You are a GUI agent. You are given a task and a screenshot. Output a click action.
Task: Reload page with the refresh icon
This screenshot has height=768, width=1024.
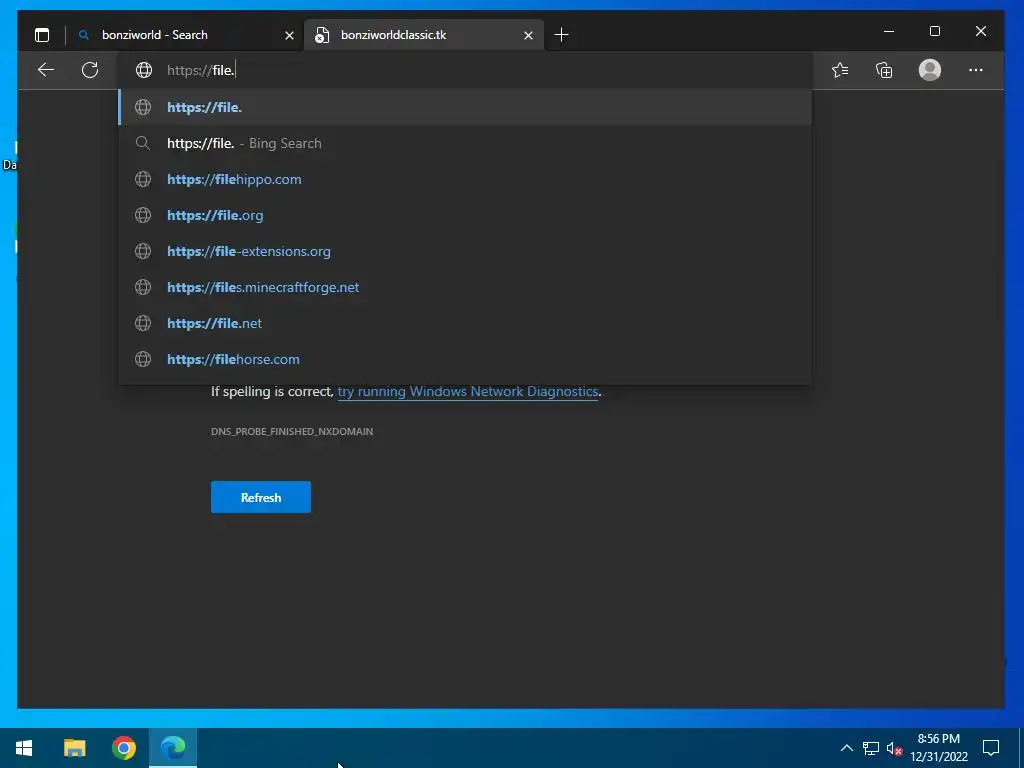90,70
